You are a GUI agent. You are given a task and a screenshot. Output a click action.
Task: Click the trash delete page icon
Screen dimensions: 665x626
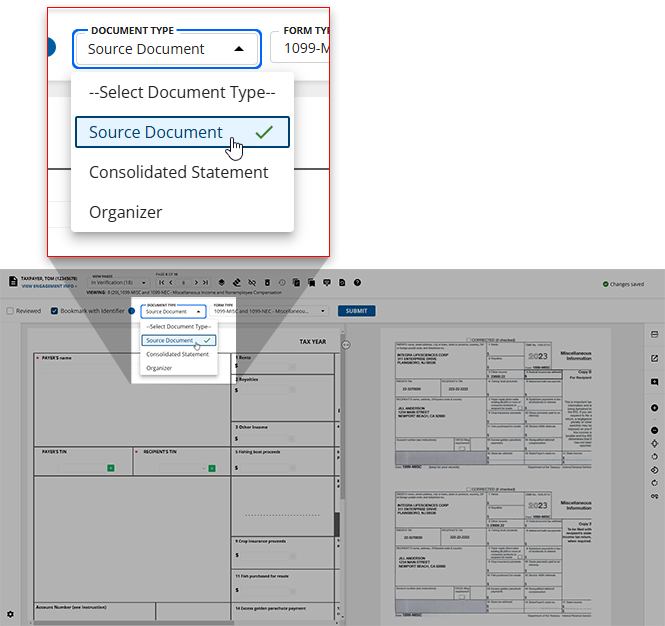point(267,282)
